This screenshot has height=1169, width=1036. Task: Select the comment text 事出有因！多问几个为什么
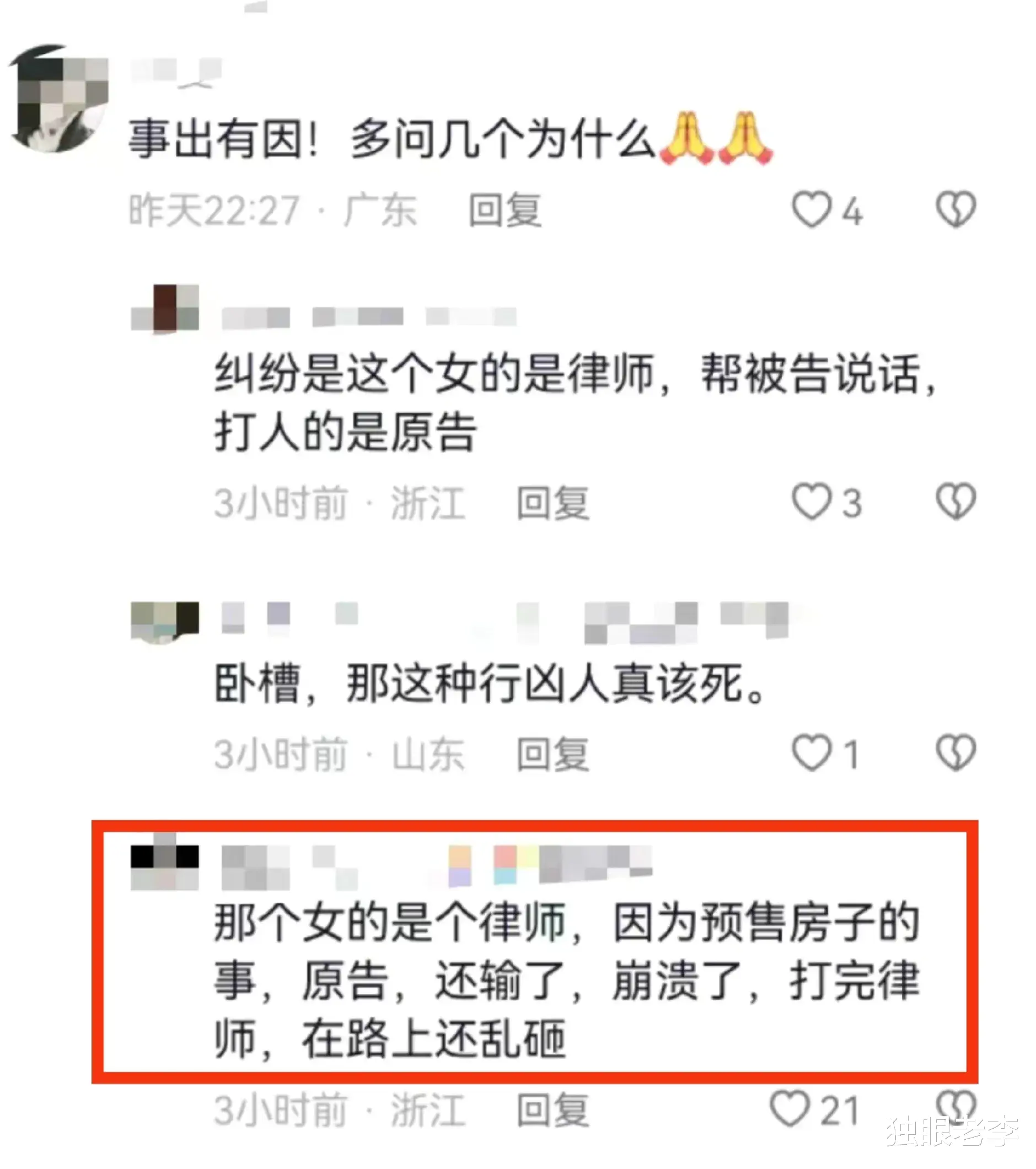pyautogui.click(x=393, y=139)
